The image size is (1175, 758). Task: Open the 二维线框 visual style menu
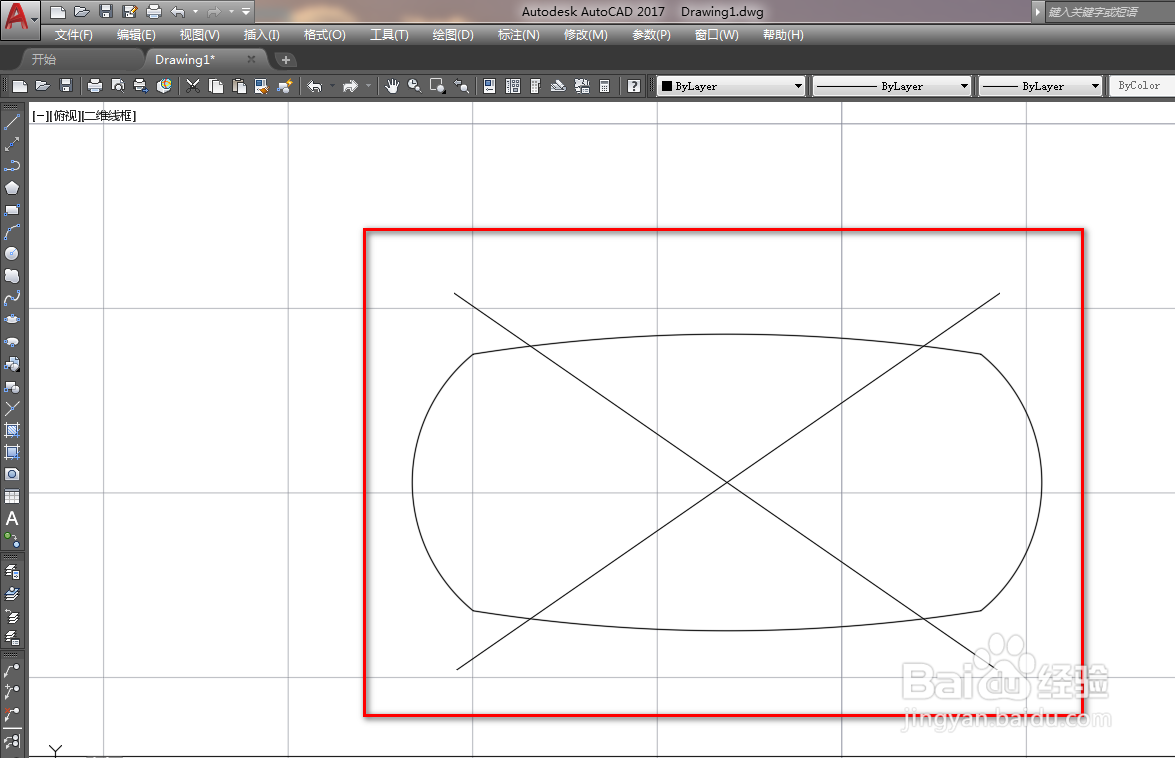(x=108, y=115)
